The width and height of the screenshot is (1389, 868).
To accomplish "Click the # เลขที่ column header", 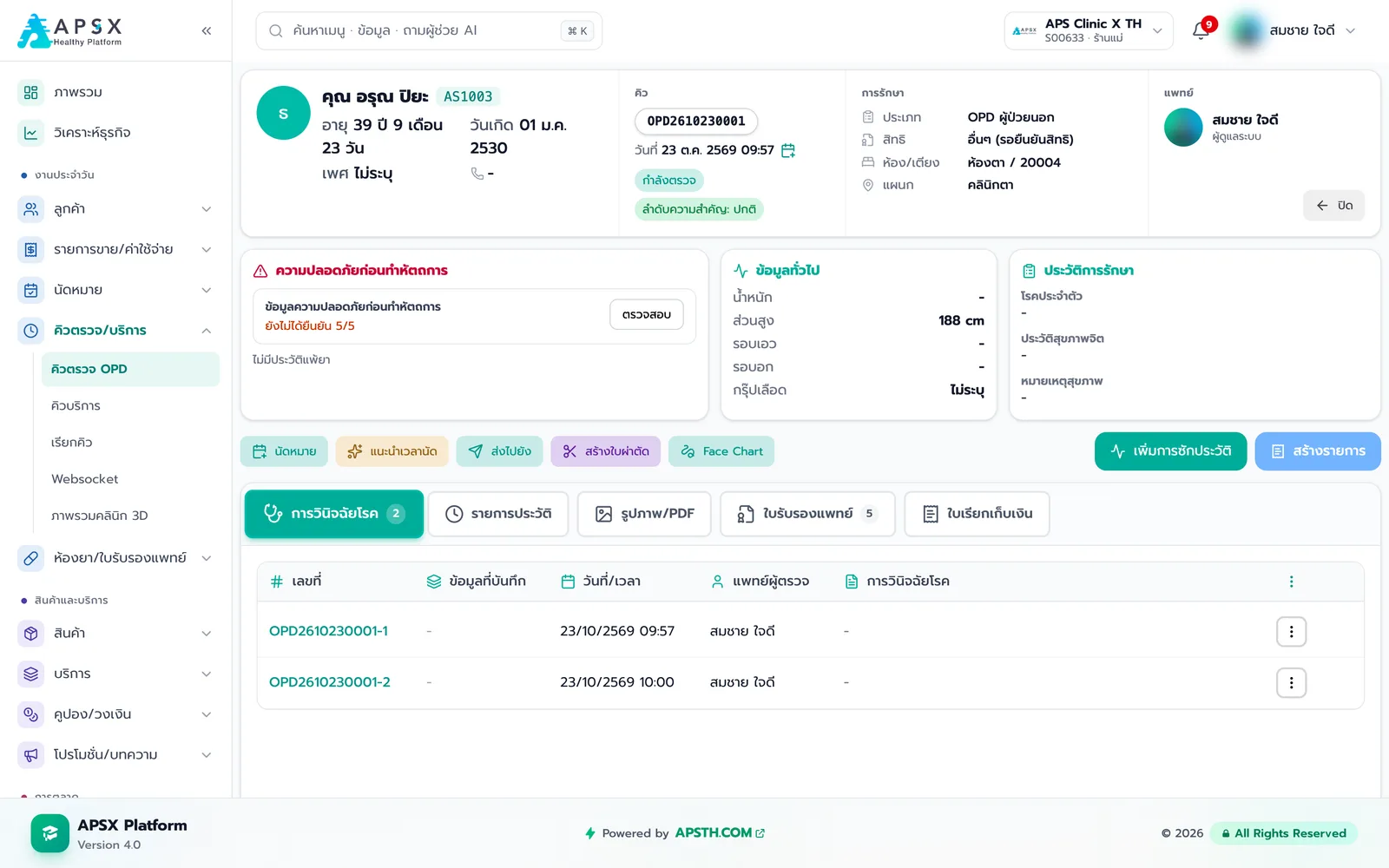I will [x=296, y=582].
